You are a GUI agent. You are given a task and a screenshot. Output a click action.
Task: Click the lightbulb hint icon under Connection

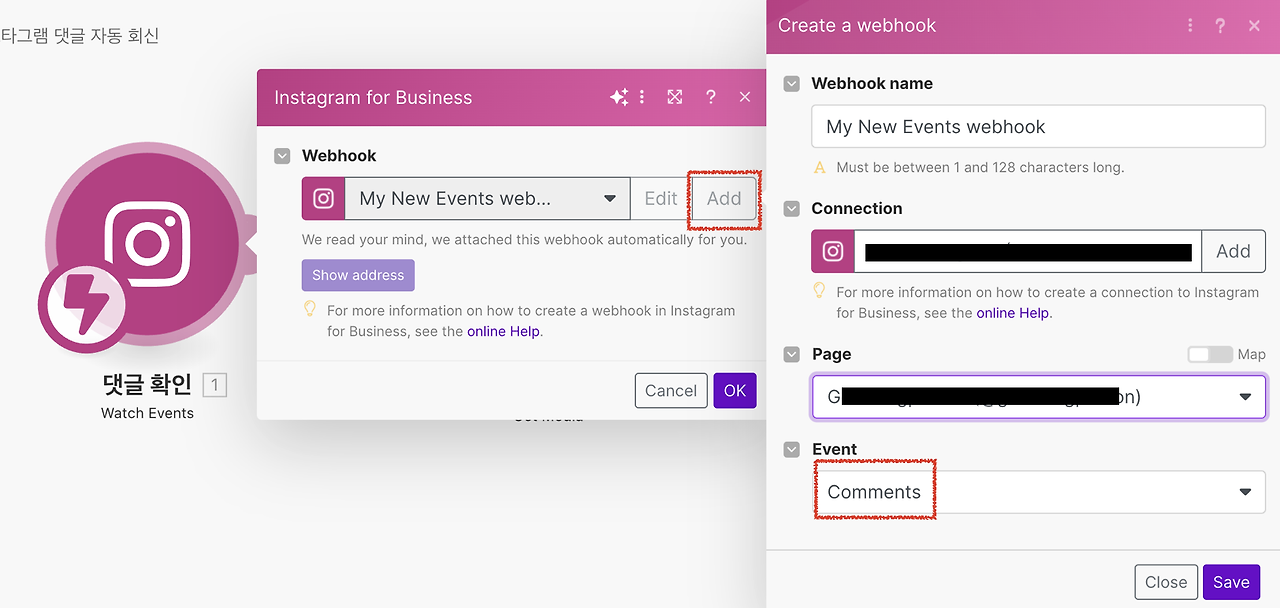pos(820,291)
